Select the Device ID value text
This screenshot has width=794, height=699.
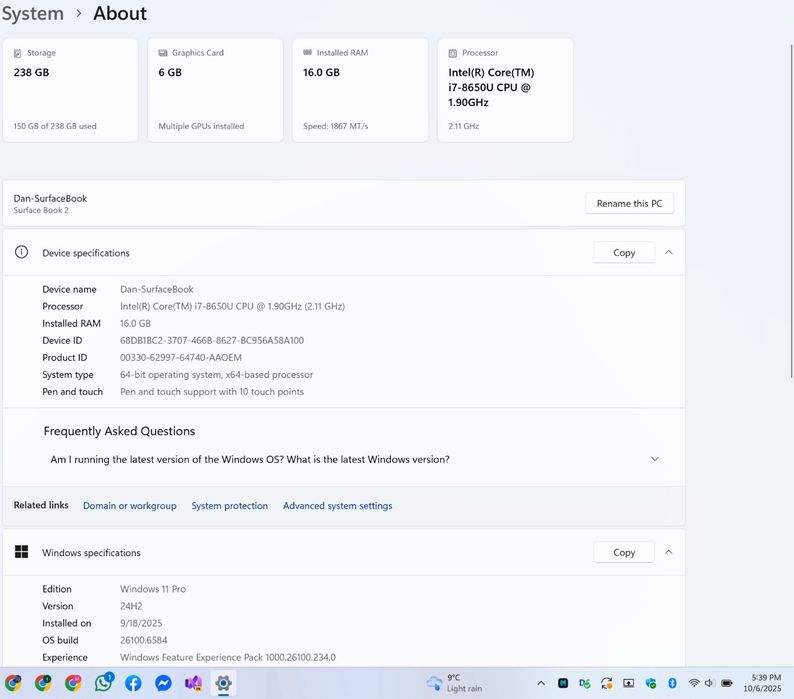pos(212,340)
